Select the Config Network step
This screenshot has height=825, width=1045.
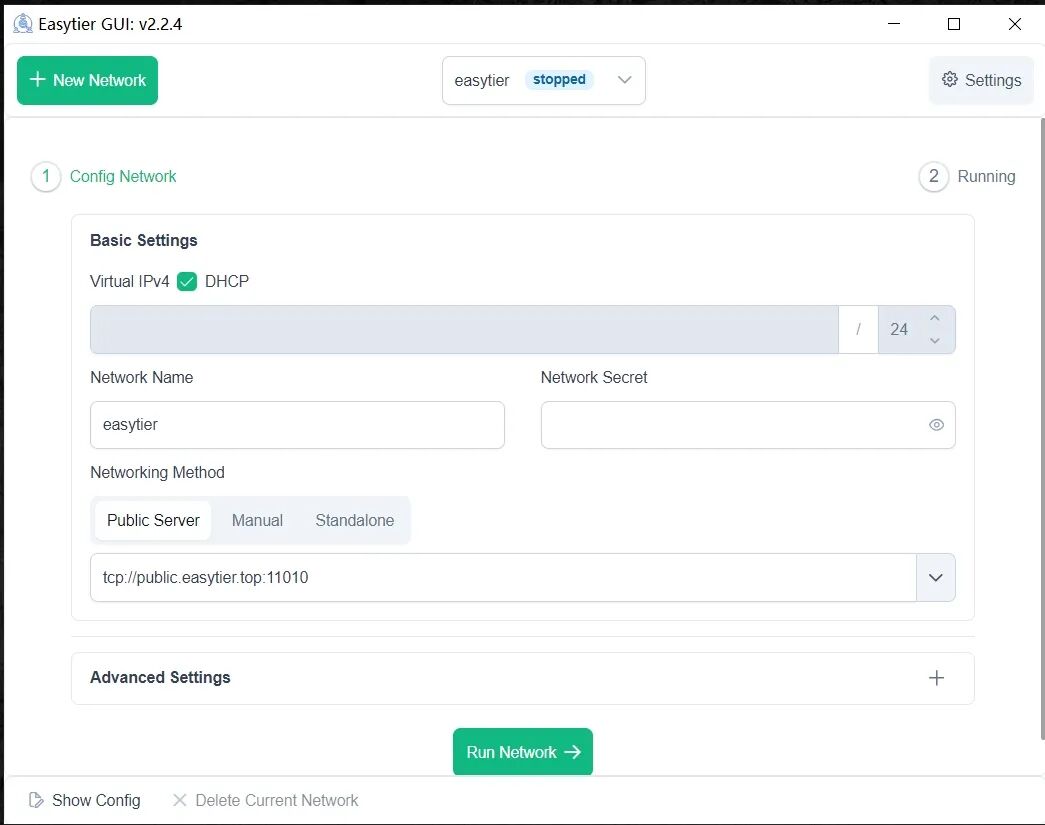[x=104, y=177]
